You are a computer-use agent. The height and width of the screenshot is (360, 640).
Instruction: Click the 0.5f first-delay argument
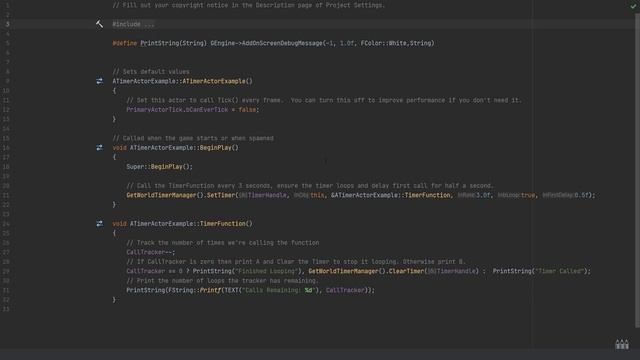click(x=581, y=196)
